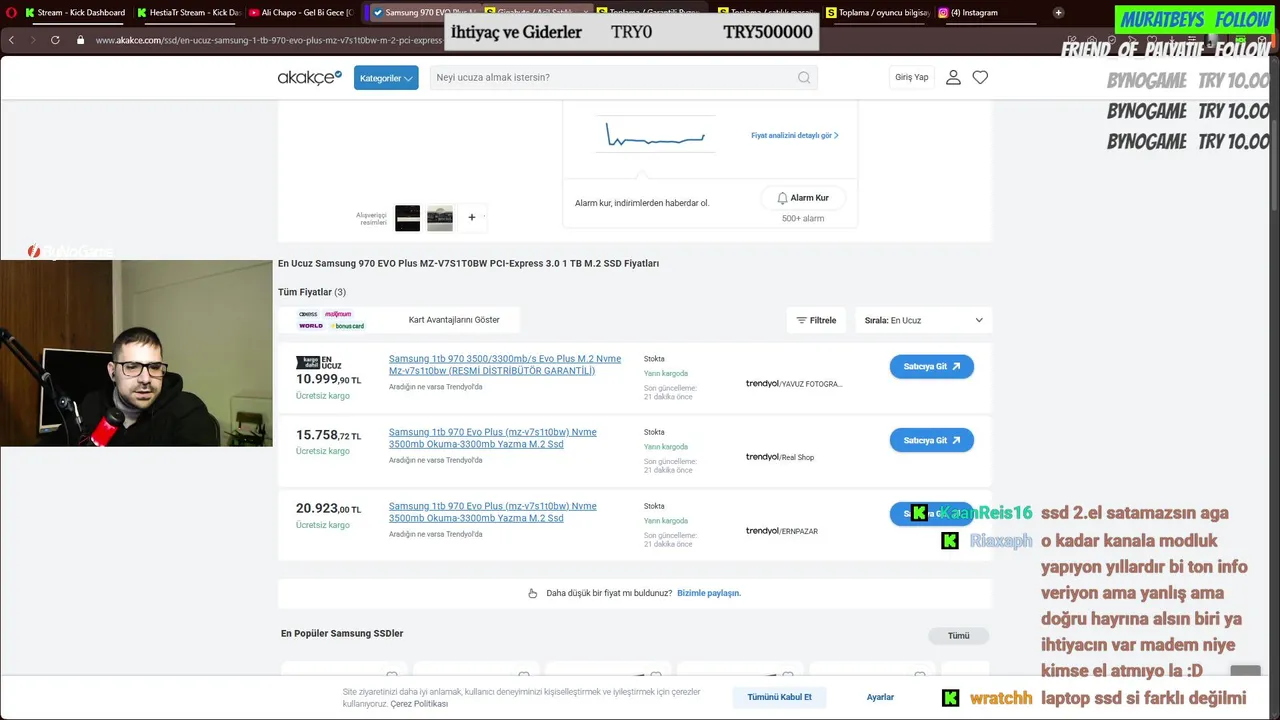Open cookie Ayarlar settings
Viewport: 1280px width, 720px height.
point(880,697)
